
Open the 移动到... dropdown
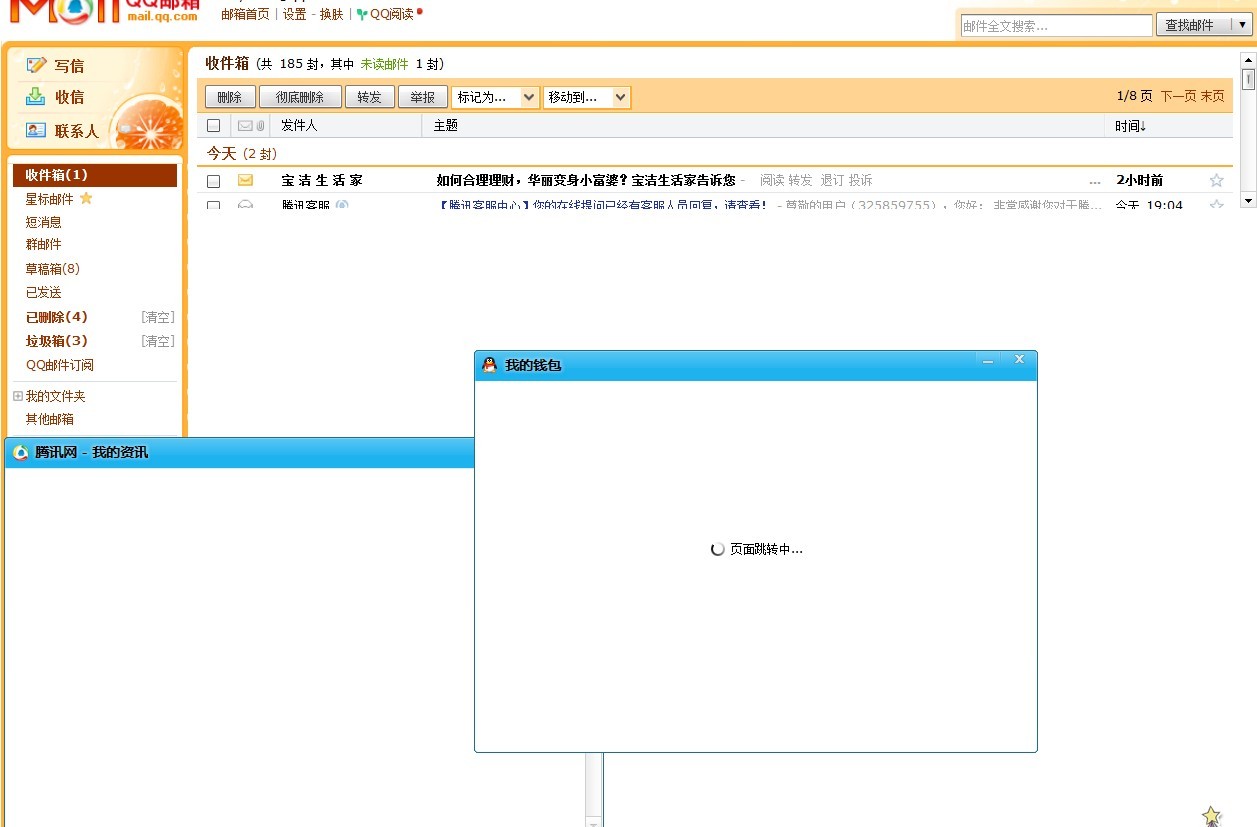(x=587, y=97)
